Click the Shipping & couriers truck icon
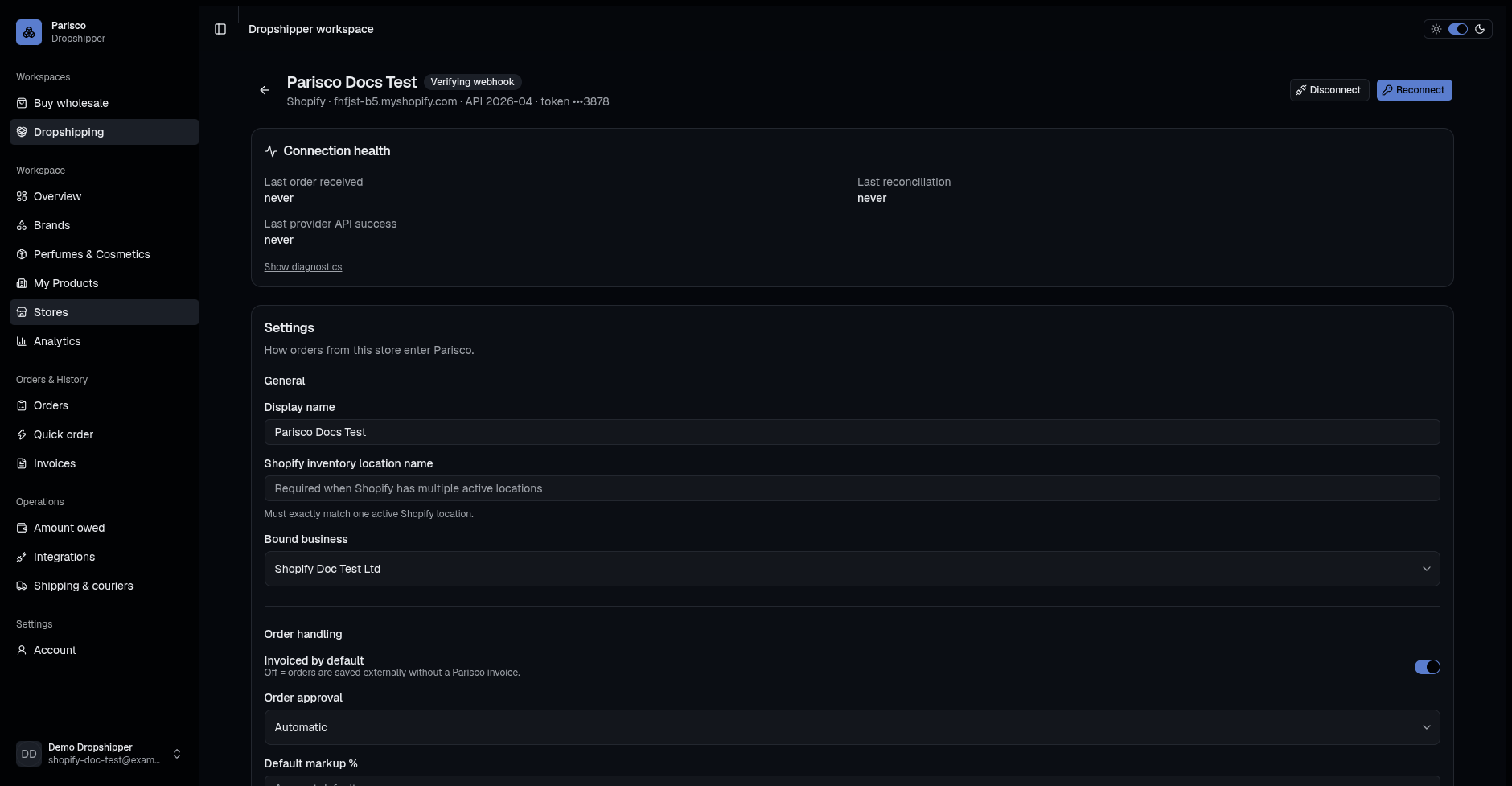The image size is (1512, 786). [x=22, y=586]
